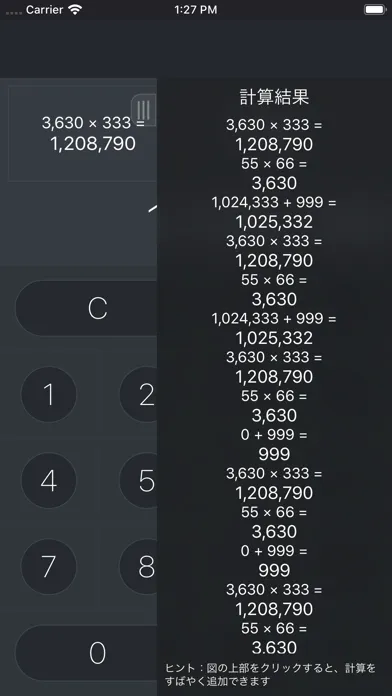392x696 pixels.
Task: Tap the partially hidden 5 key
Action: tap(139, 480)
